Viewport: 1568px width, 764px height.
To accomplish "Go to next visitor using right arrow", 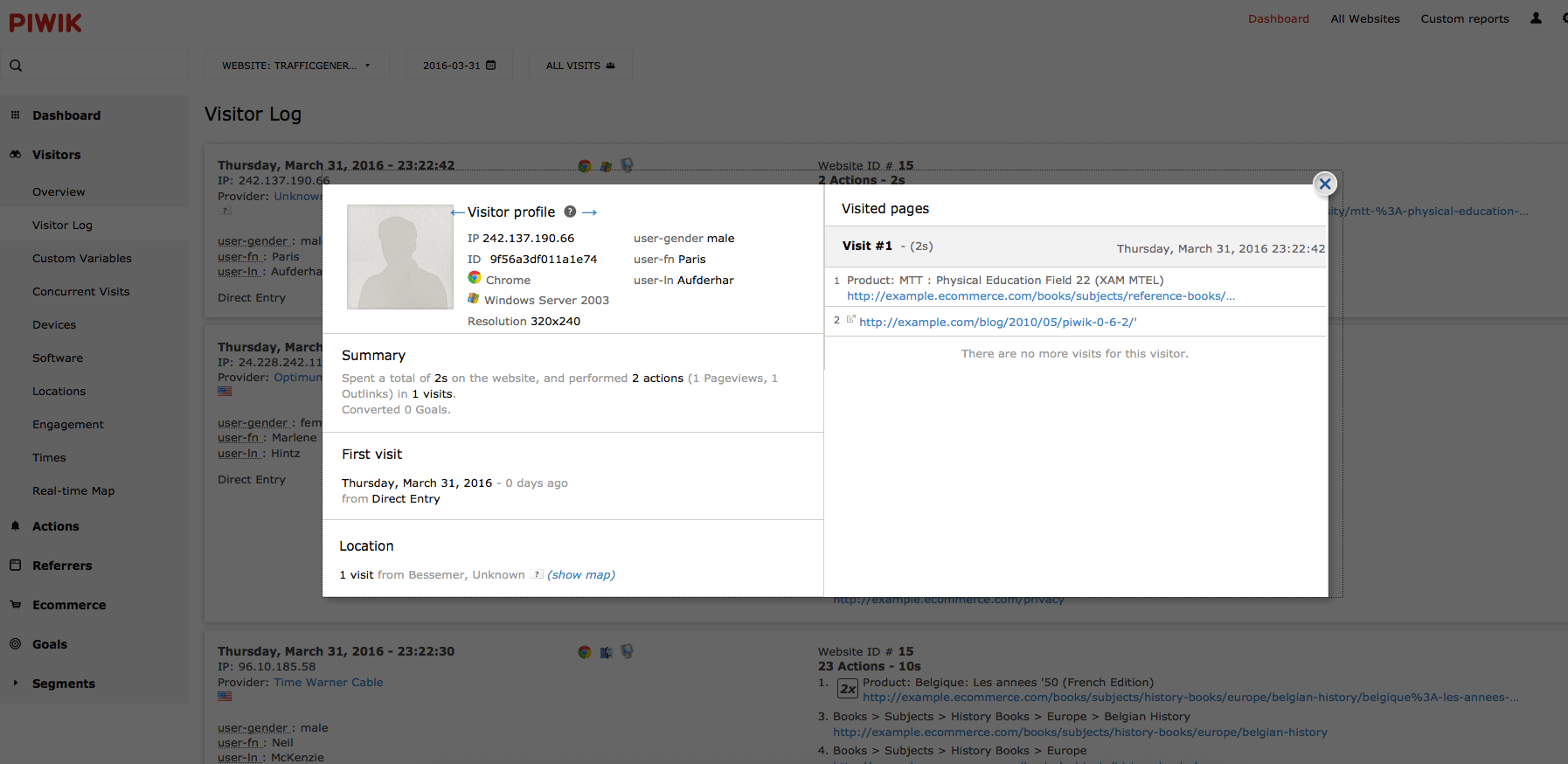I will (590, 212).
